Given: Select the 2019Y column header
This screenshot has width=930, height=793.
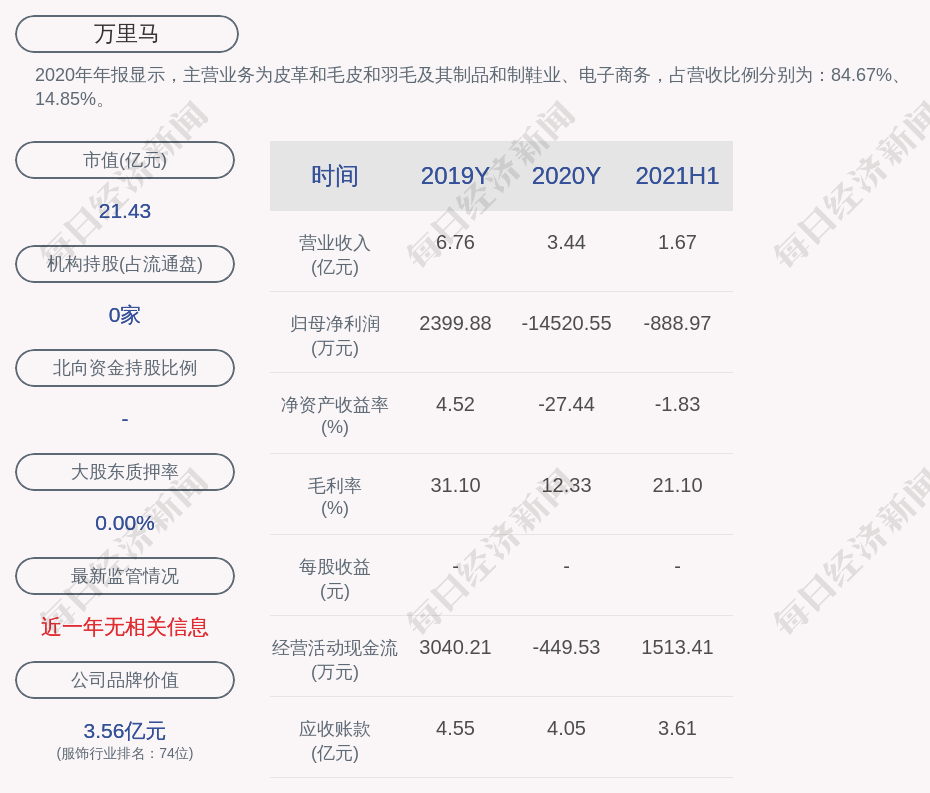Looking at the screenshot, I should click(x=455, y=176).
